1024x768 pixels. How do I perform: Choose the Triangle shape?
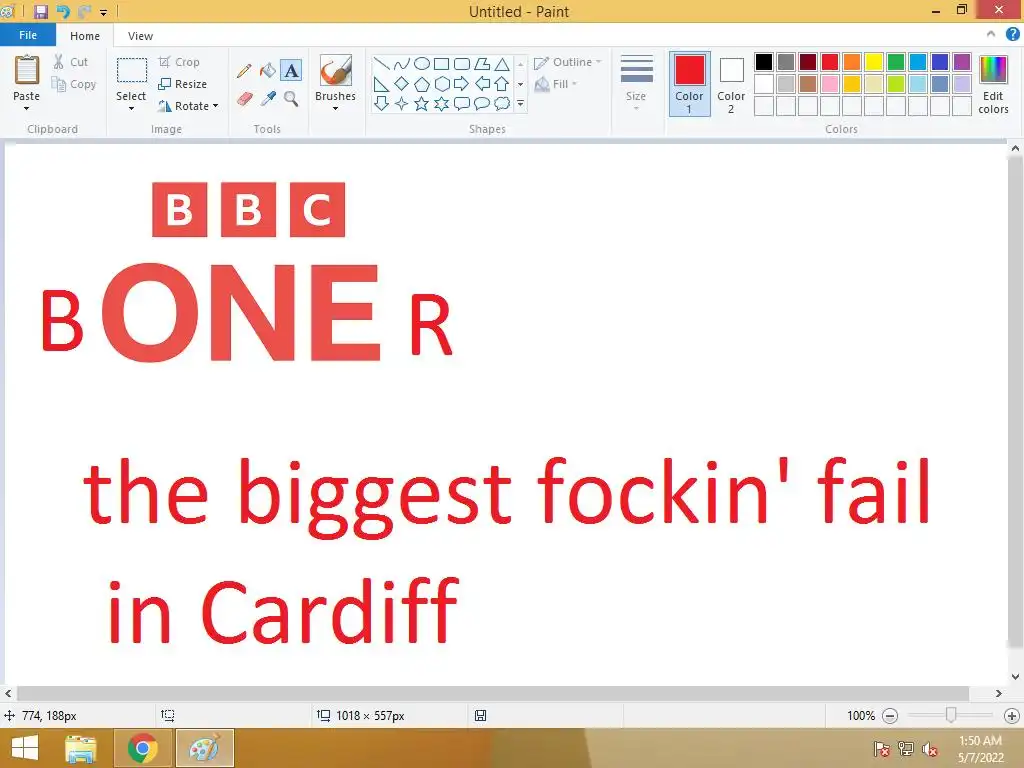[x=502, y=64]
